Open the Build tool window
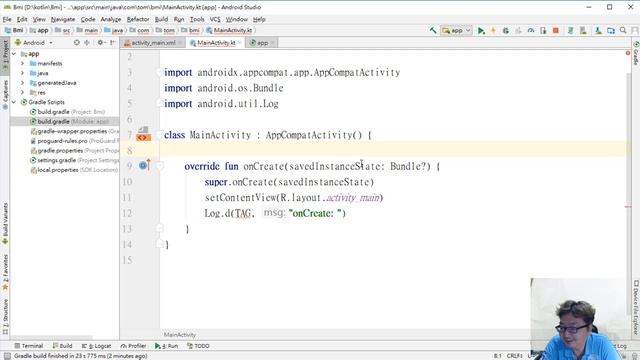 point(62,346)
